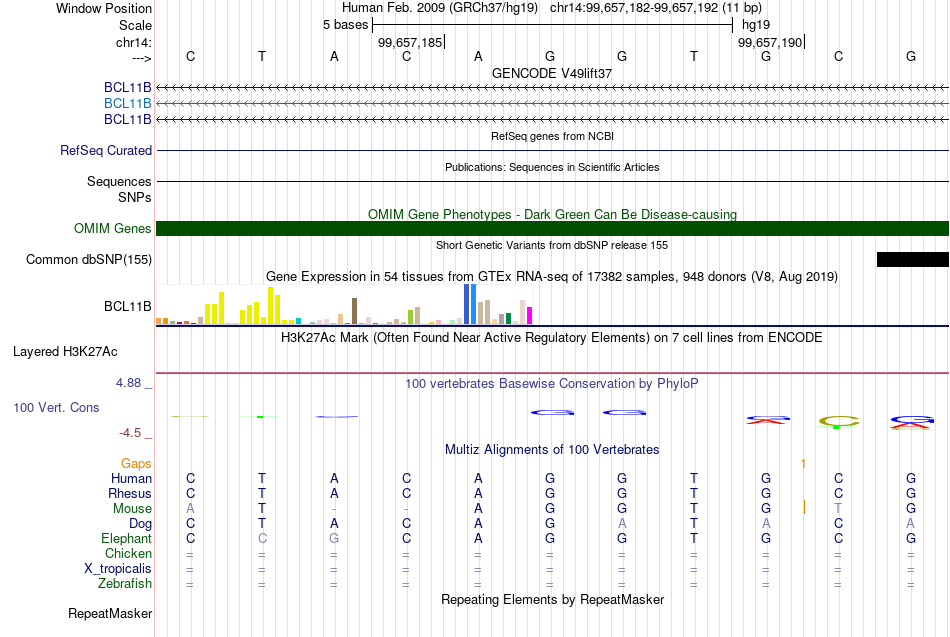The width and height of the screenshot is (950, 637).
Task: Click 100 vertebrates Basewise Conservation by PhyloP title
Action: click(x=552, y=384)
